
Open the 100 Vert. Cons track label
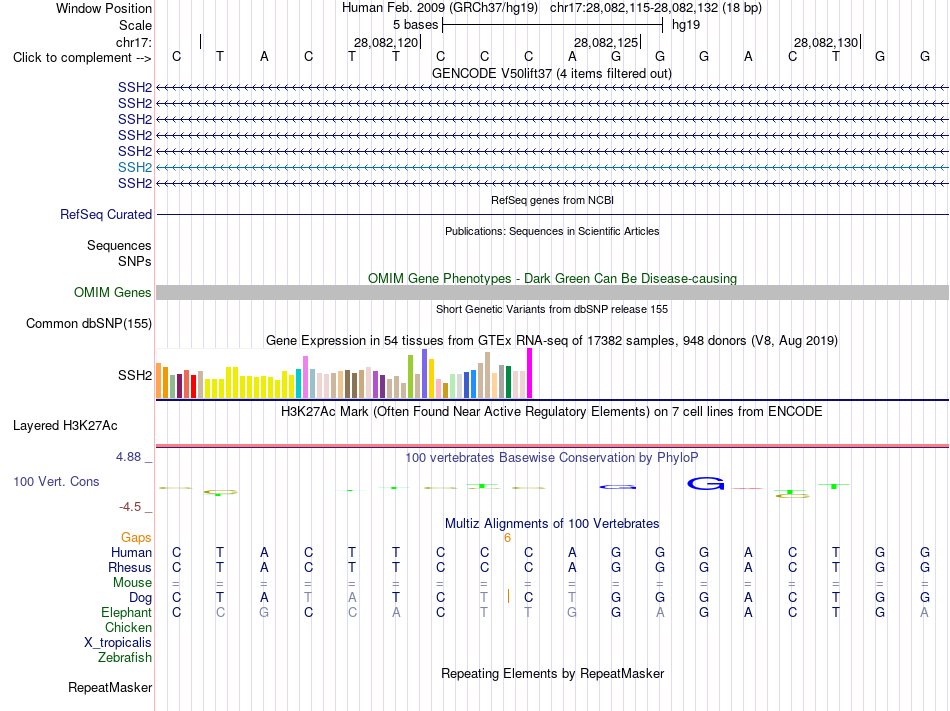click(x=56, y=481)
